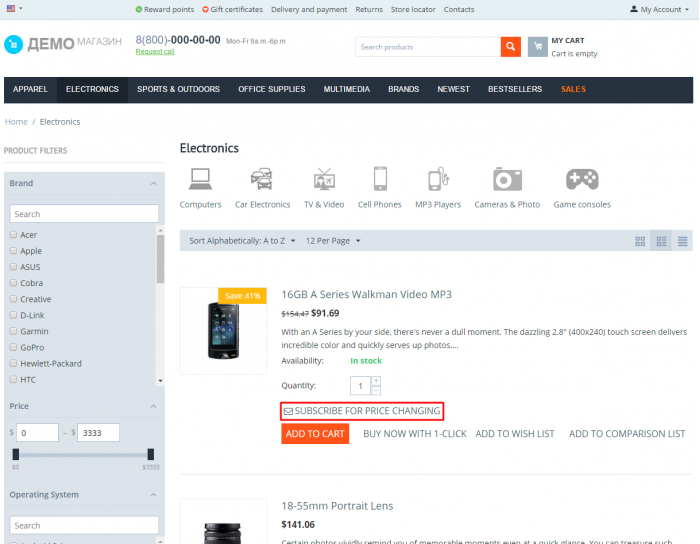
Task: Click the Reward points green icon link
Action: click(139, 9)
